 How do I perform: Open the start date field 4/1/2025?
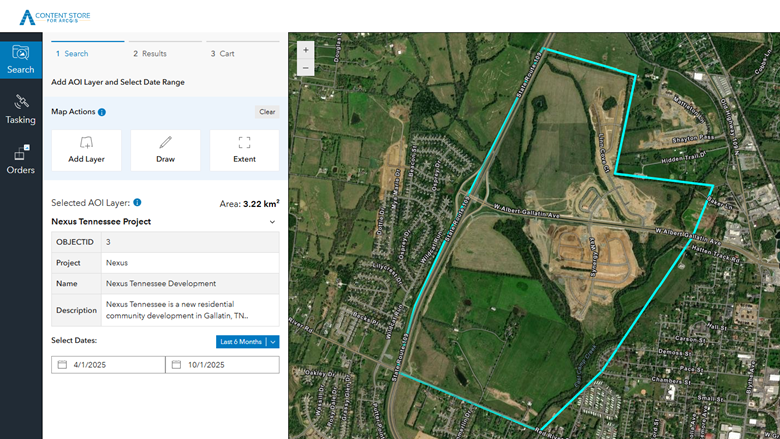[108, 365]
